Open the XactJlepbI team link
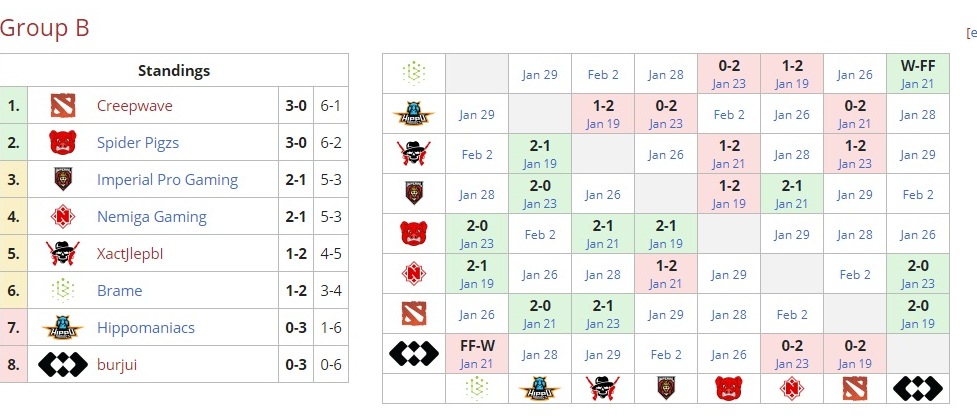This screenshot has height=419, width=977. (129, 254)
